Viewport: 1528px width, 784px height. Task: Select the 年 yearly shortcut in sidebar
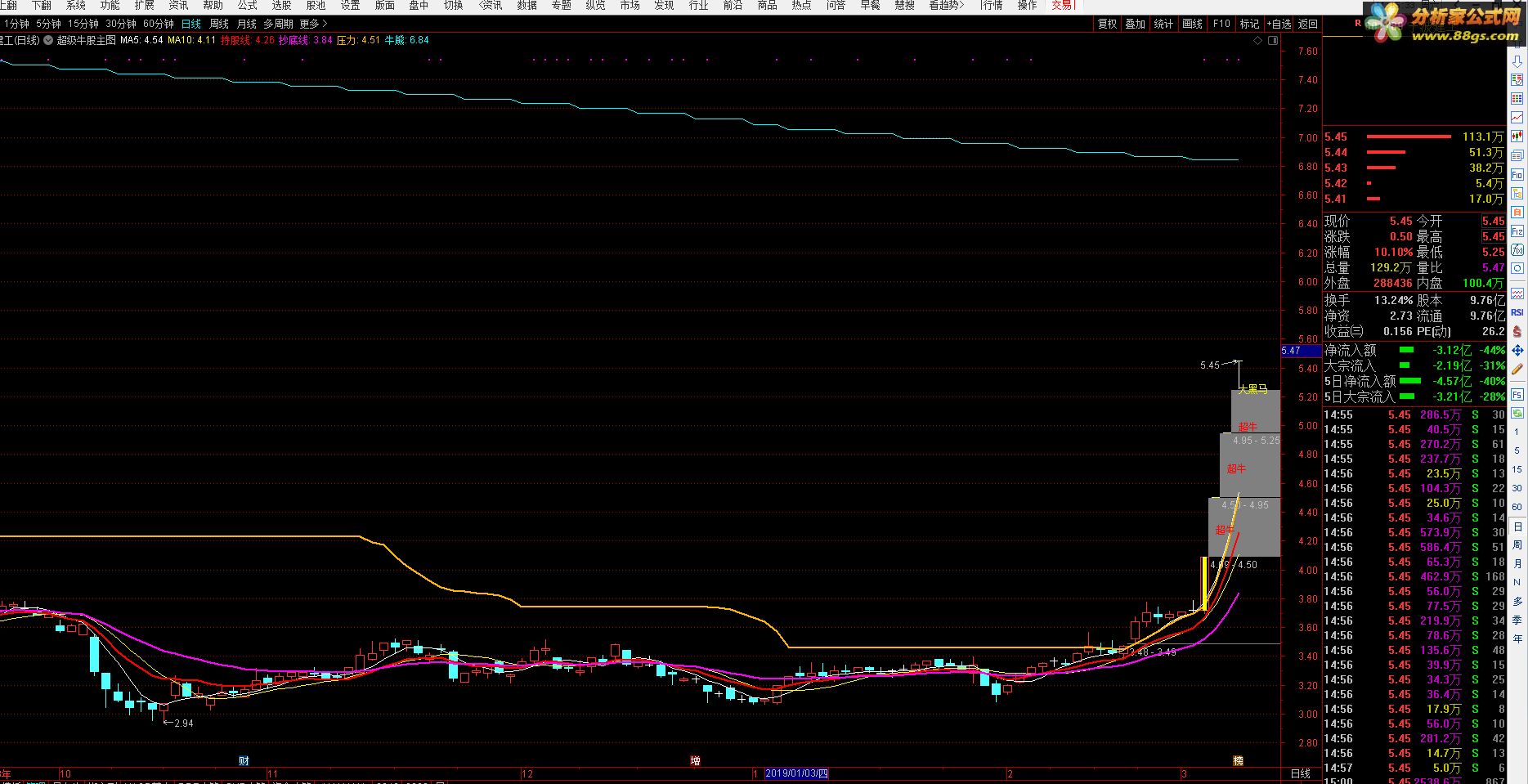coord(1517,638)
